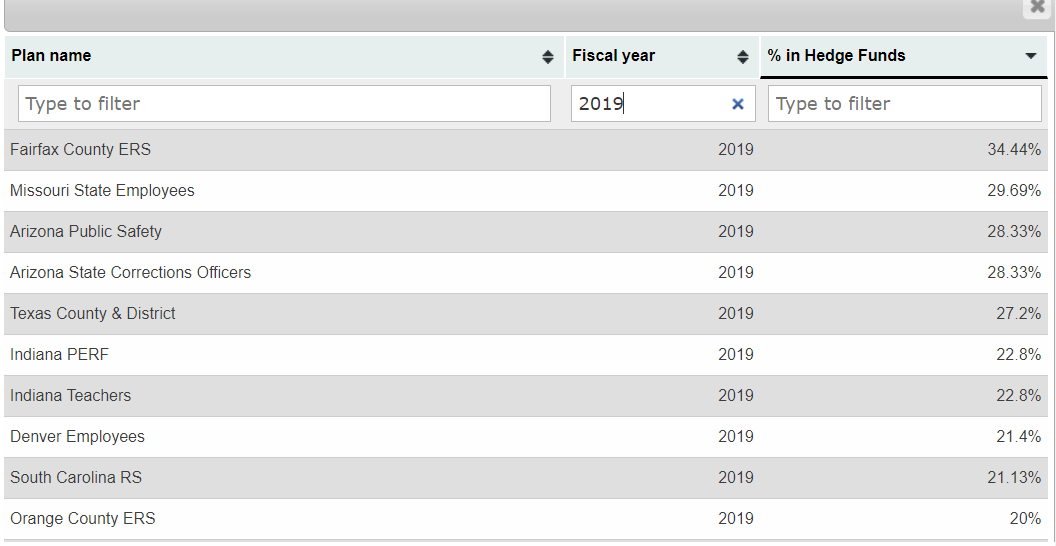
Task: Select the Texas County & District plan name
Action: (93, 314)
